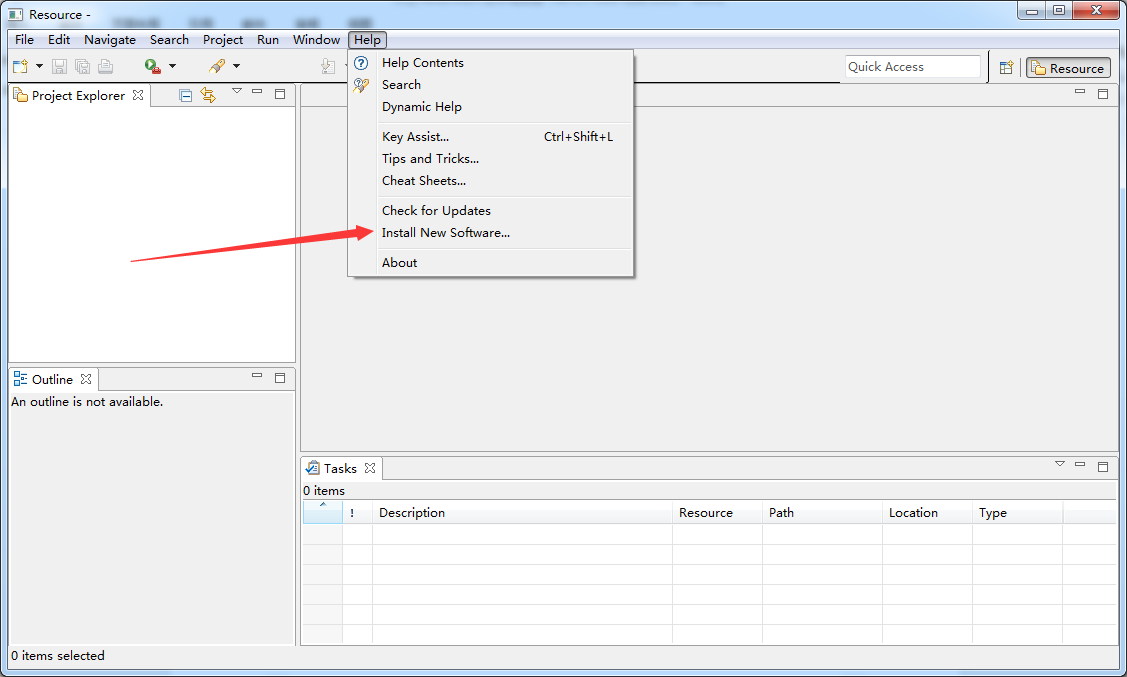Click the Next Annotation toolbar icon
1127x677 pixels.
pos(328,66)
